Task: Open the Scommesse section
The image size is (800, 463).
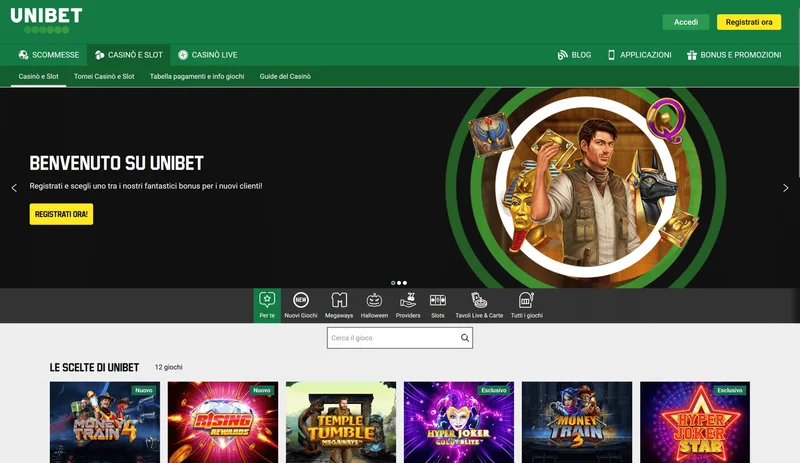Action: coord(48,55)
